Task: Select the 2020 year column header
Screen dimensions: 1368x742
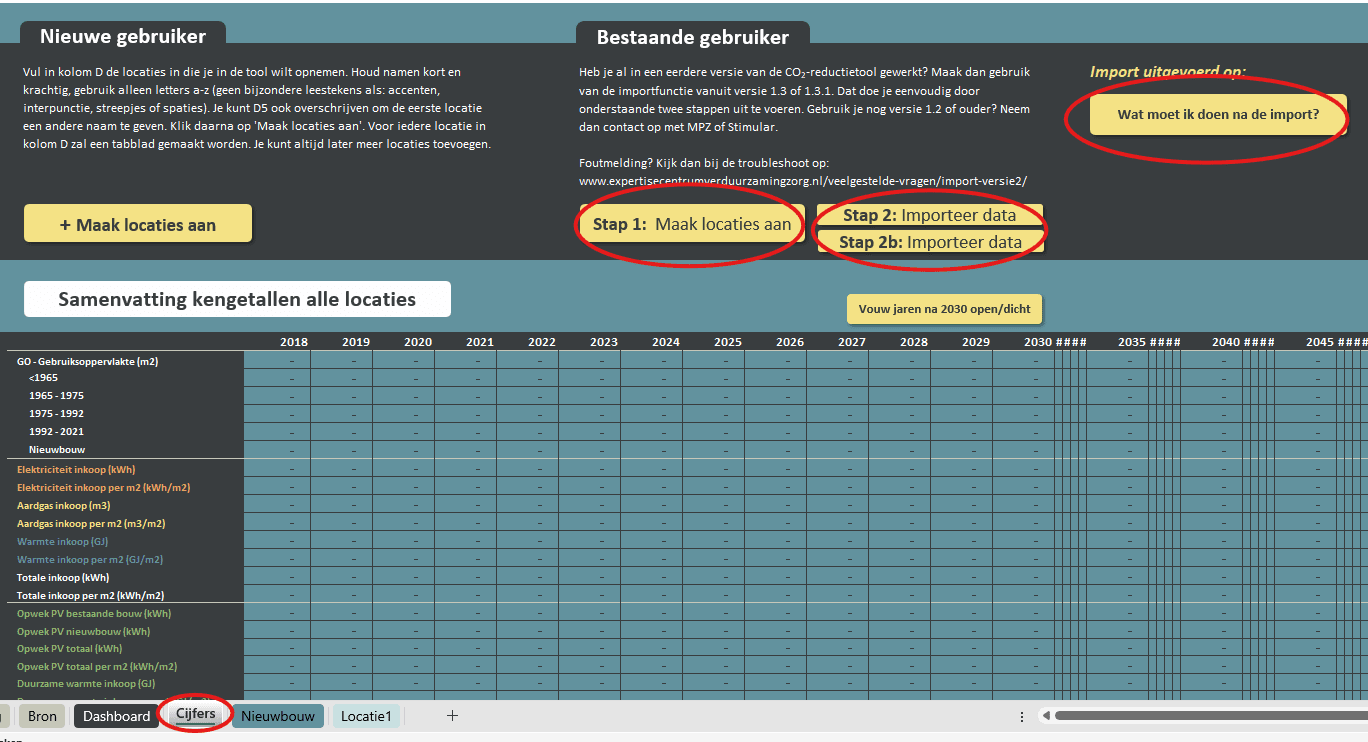Action: [418, 342]
